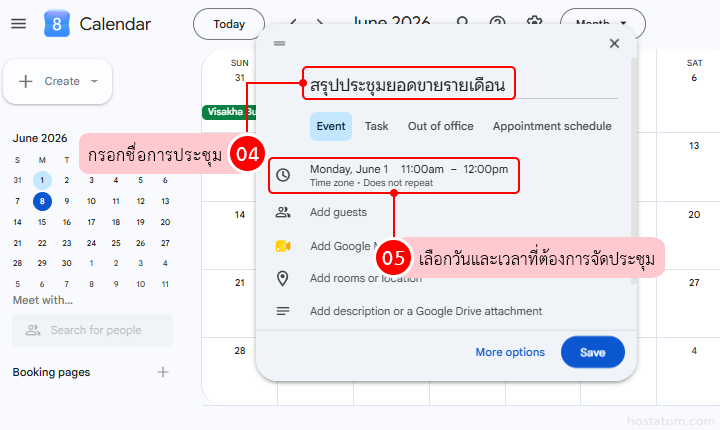Click Sunday 14 in month grid
The height and width of the screenshot is (430, 720).
240,215
